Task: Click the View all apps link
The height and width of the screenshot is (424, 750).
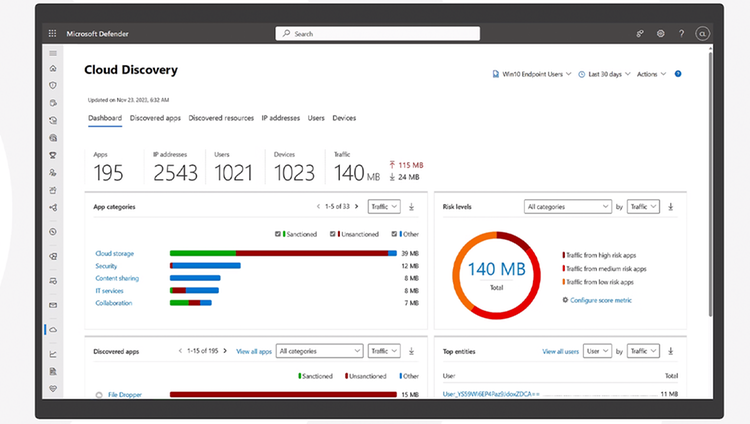Action: tap(254, 351)
